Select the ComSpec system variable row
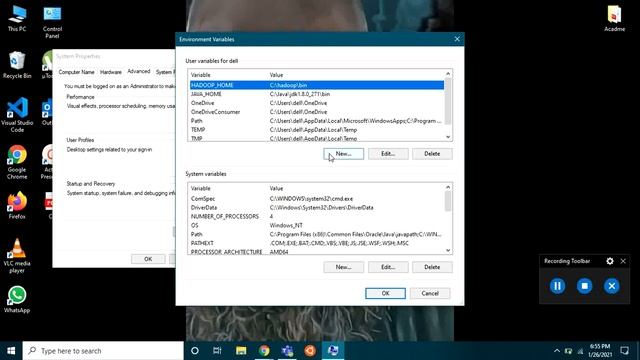The height and width of the screenshot is (360, 640). pos(317,199)
